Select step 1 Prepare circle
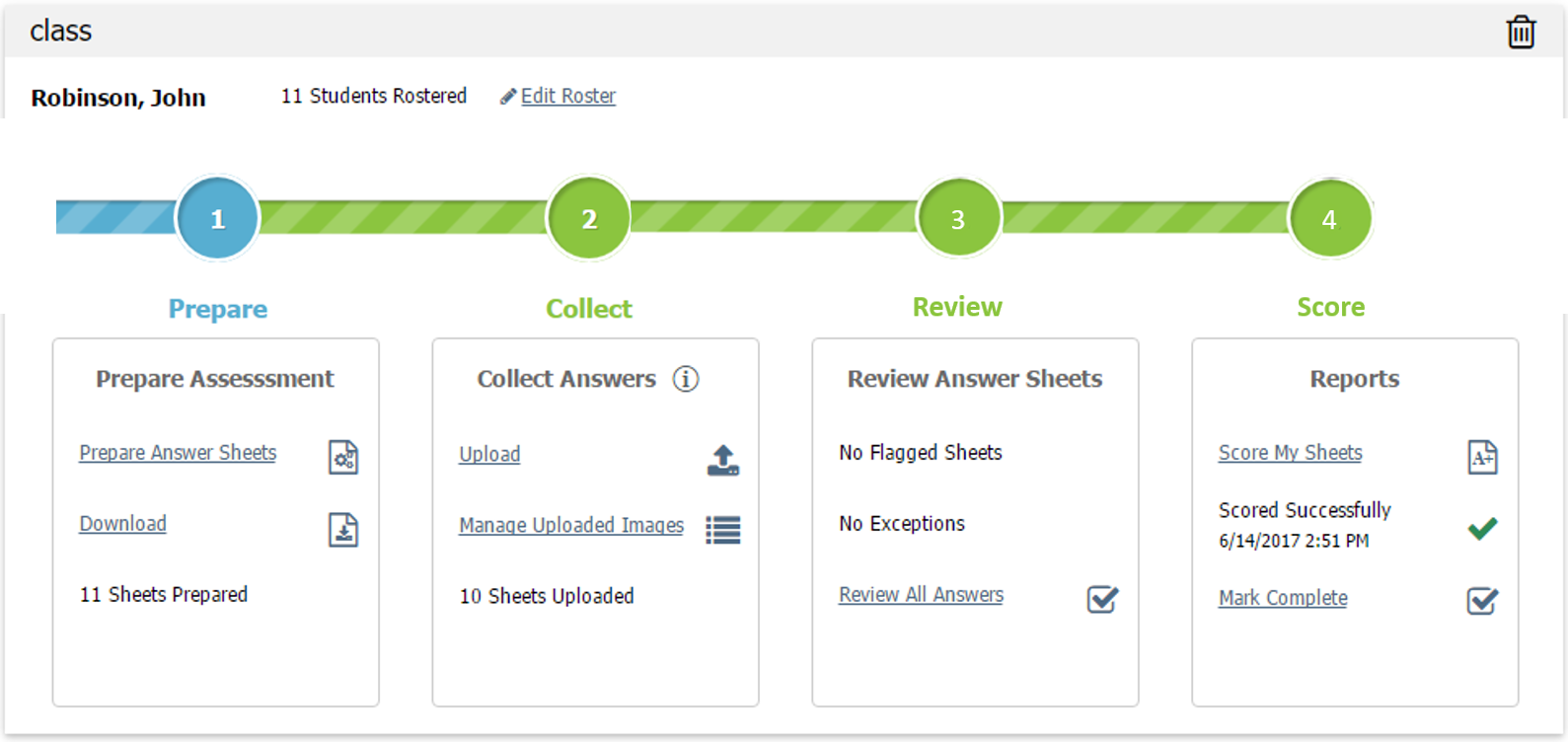This screenshot has height=742, width=1568. tap(218, 218)
